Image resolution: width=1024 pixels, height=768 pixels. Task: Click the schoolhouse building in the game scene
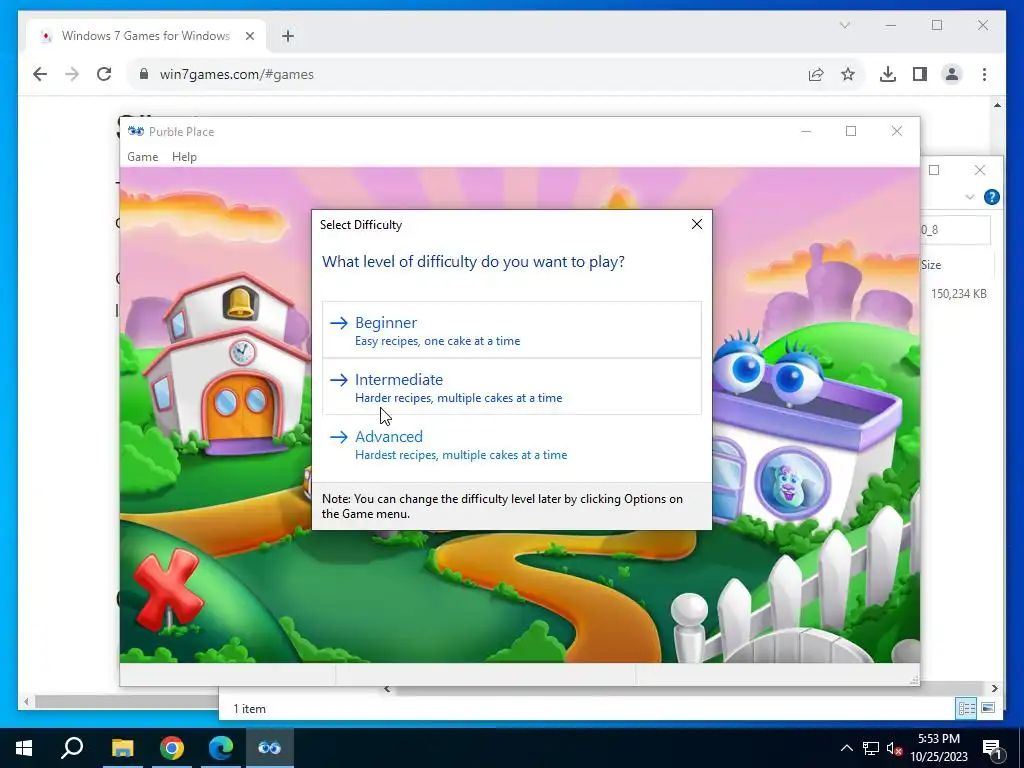click(x=227, y=366)
